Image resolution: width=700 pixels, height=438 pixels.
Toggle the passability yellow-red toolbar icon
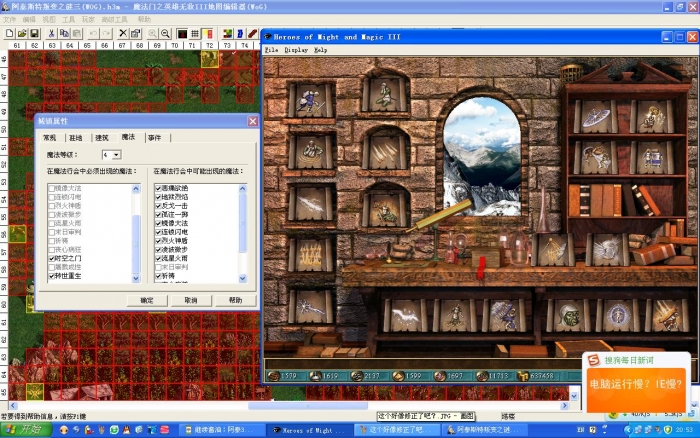point(208,33)
